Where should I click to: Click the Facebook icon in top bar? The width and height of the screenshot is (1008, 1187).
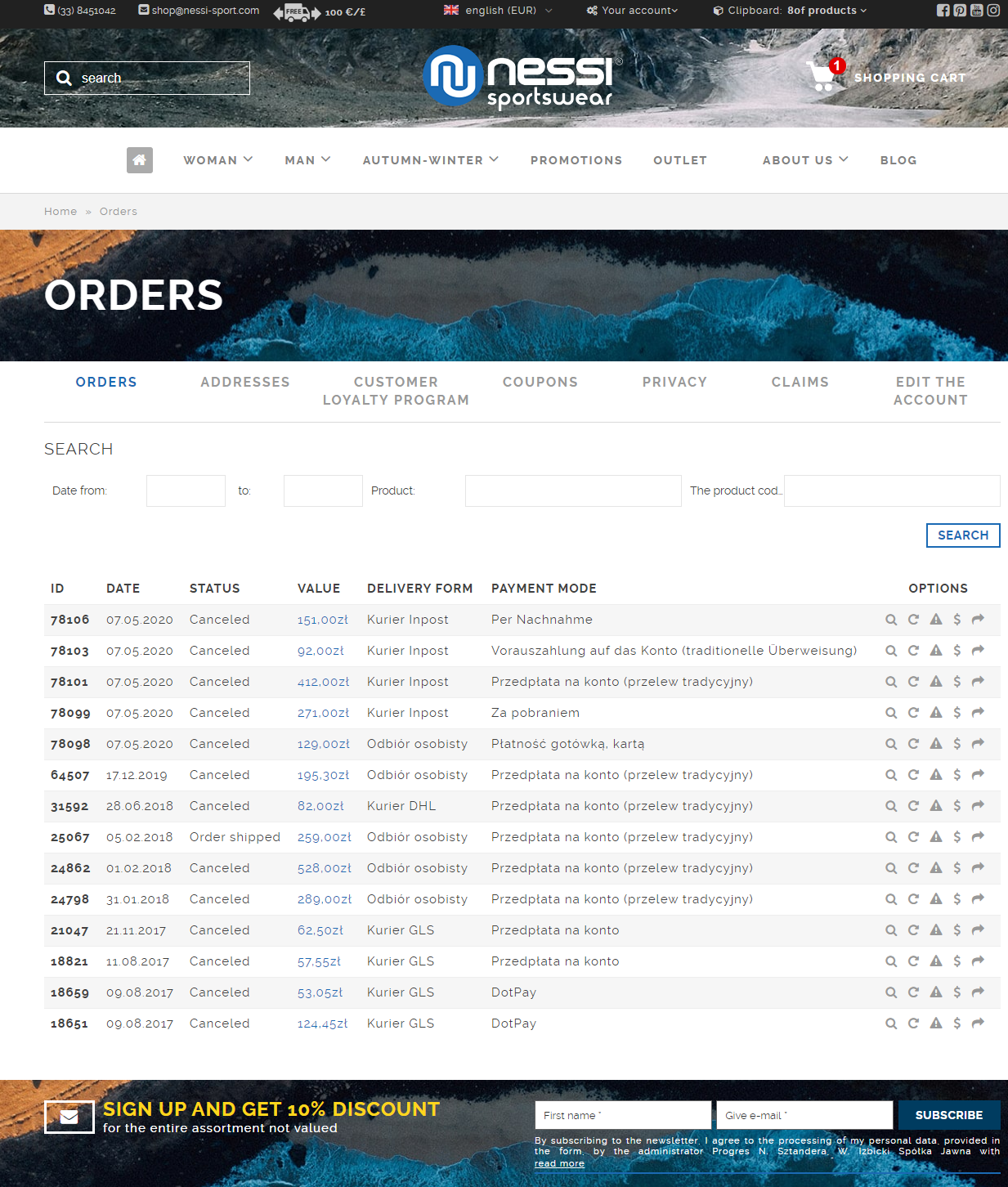pyautogui.click(x=943, y=11)
